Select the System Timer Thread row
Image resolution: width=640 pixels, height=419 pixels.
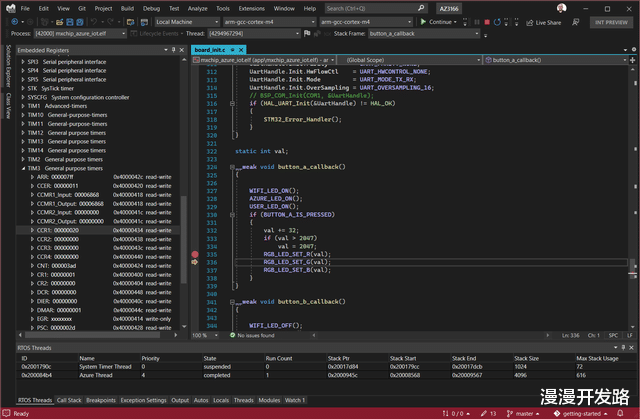click(326, 366)
